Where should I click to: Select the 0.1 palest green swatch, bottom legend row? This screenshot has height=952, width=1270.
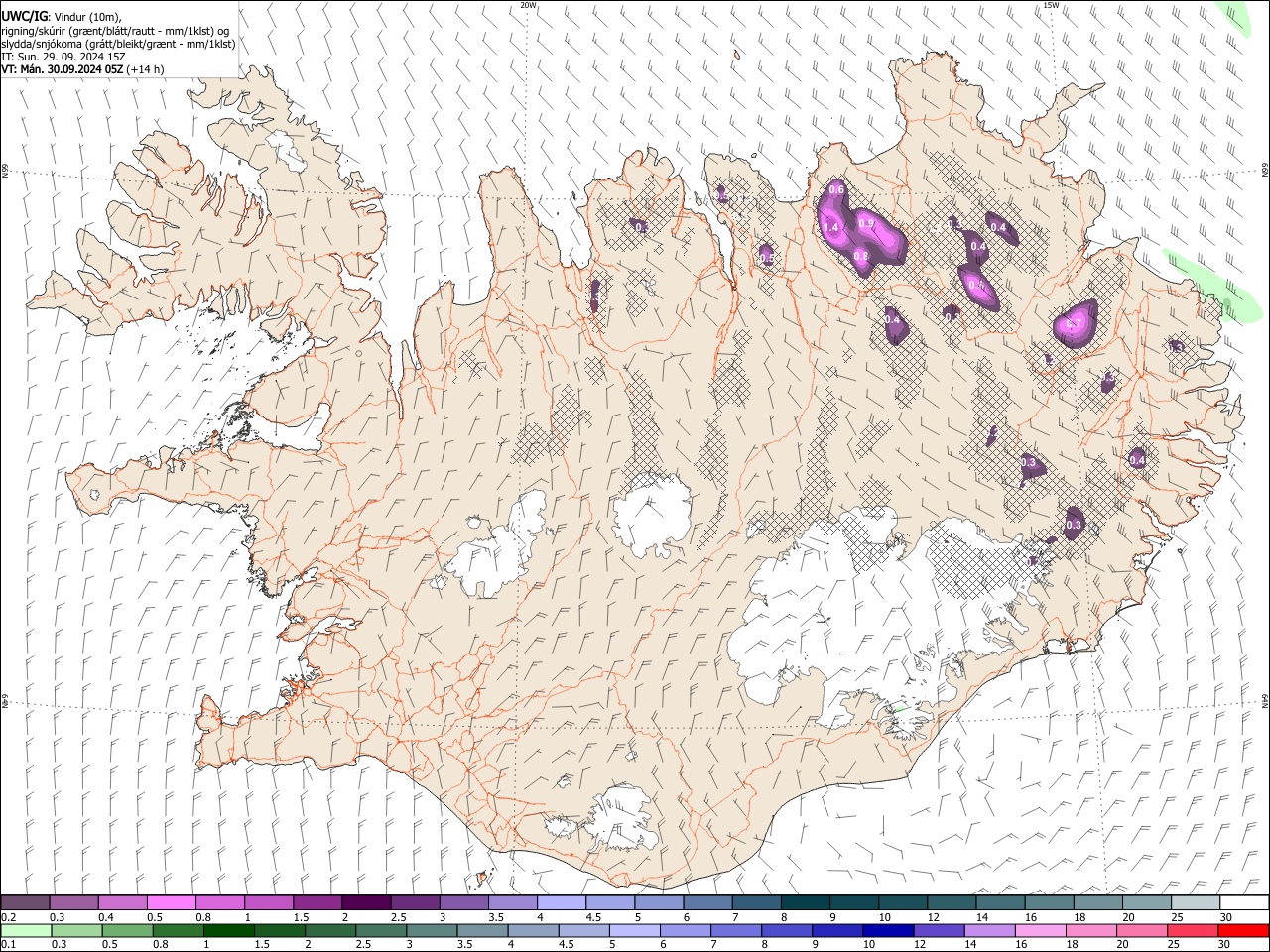pyautogui.click(x=27, y=930)
